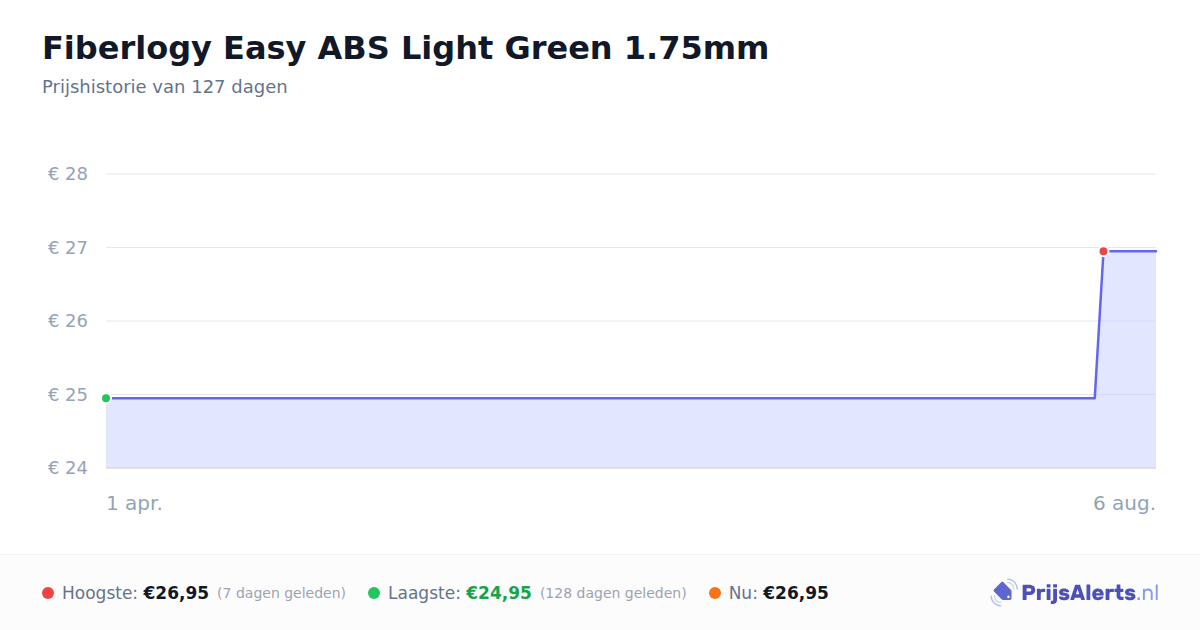Click the Prijshistorie van 127 dagen subtitle

165,87
